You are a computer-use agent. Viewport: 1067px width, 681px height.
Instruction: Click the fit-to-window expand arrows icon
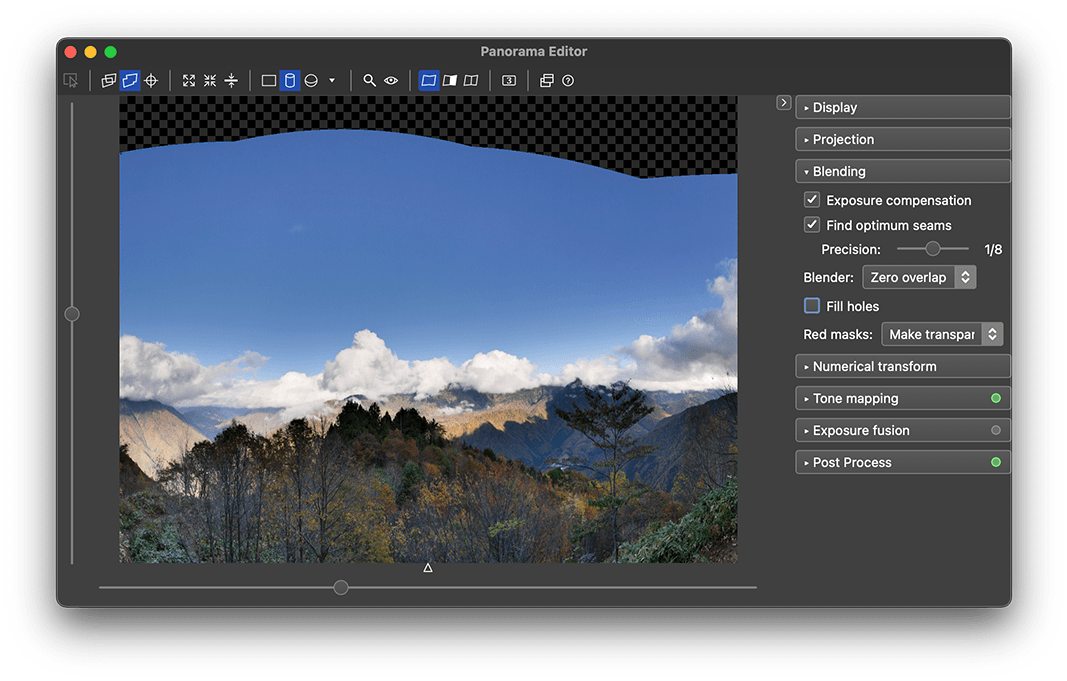(189, 81)
